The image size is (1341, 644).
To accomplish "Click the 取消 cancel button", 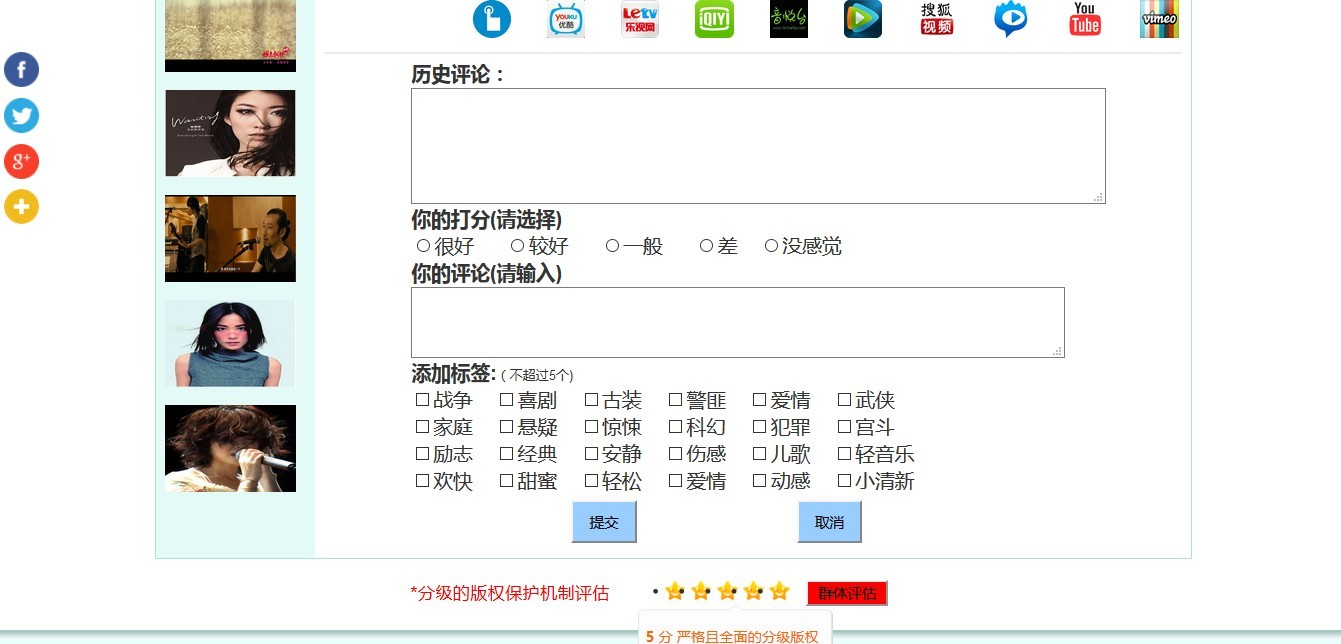I will pos(829,522).
